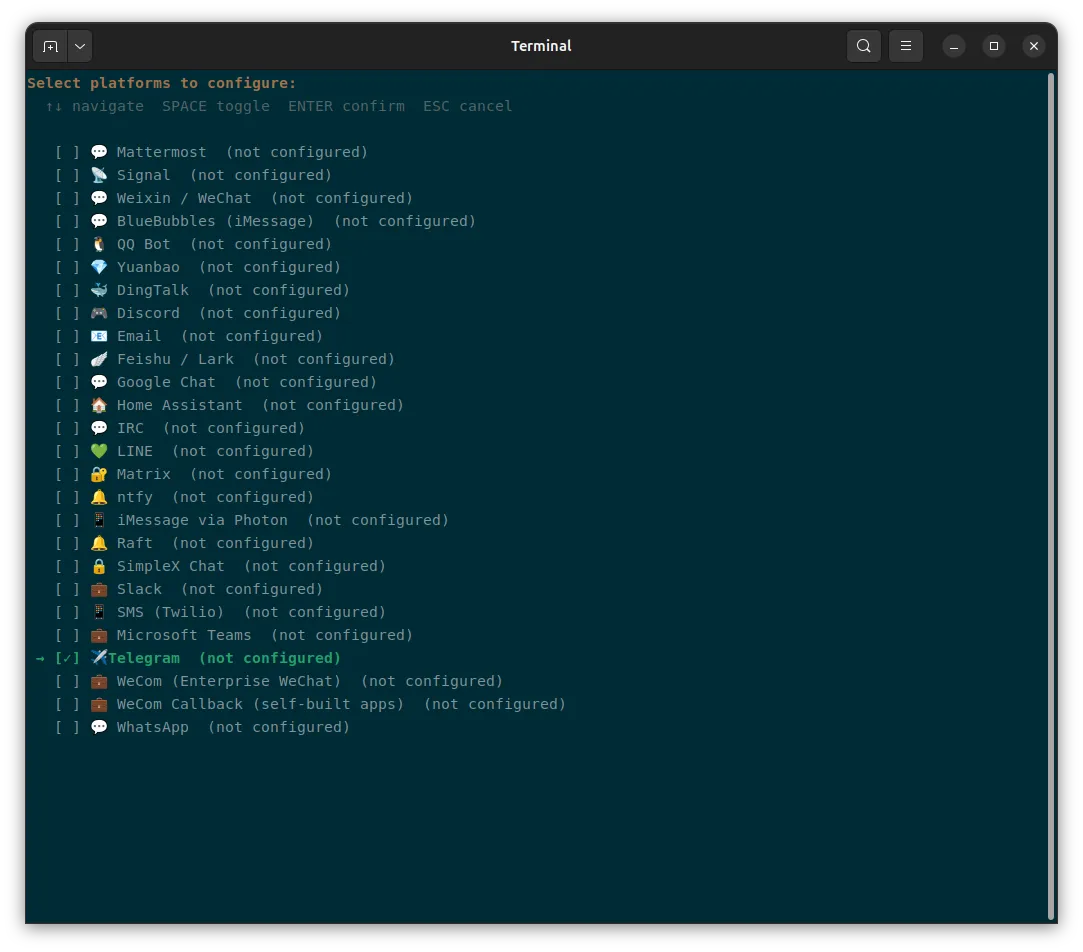Click the terminal vertical scrollbar

pos(1051,496)
